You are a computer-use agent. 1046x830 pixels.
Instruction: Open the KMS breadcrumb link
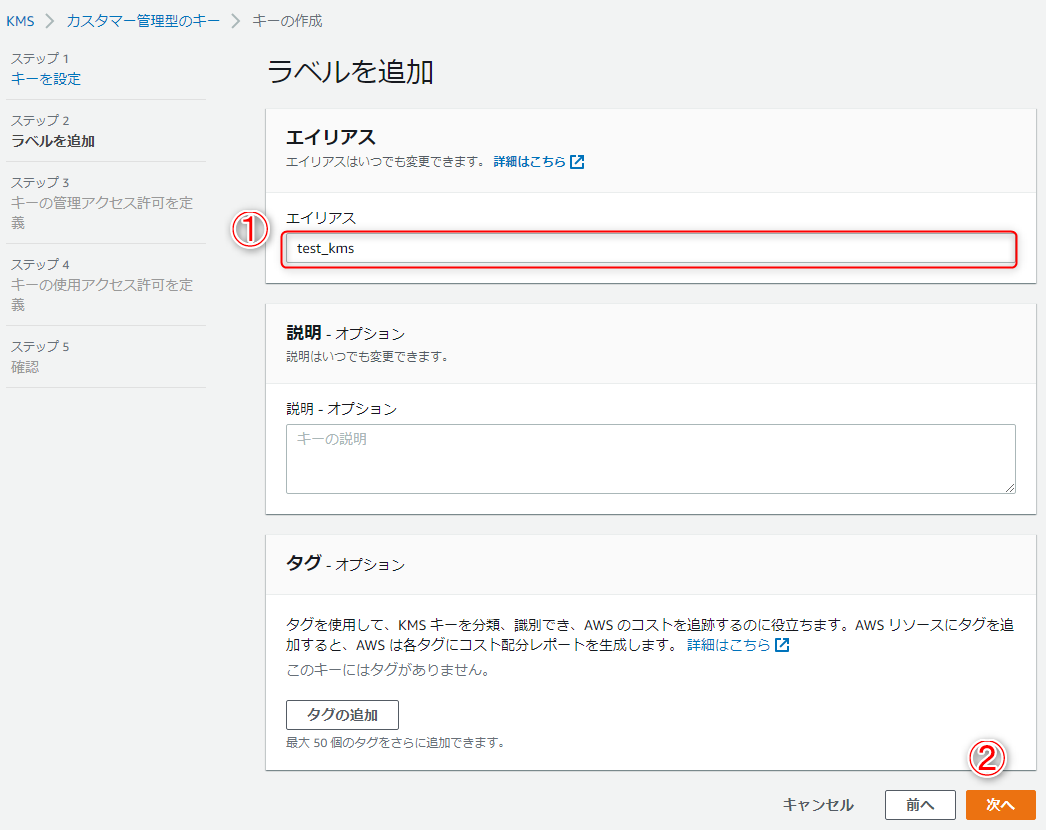pyautogui.click(x=20, y=21)
